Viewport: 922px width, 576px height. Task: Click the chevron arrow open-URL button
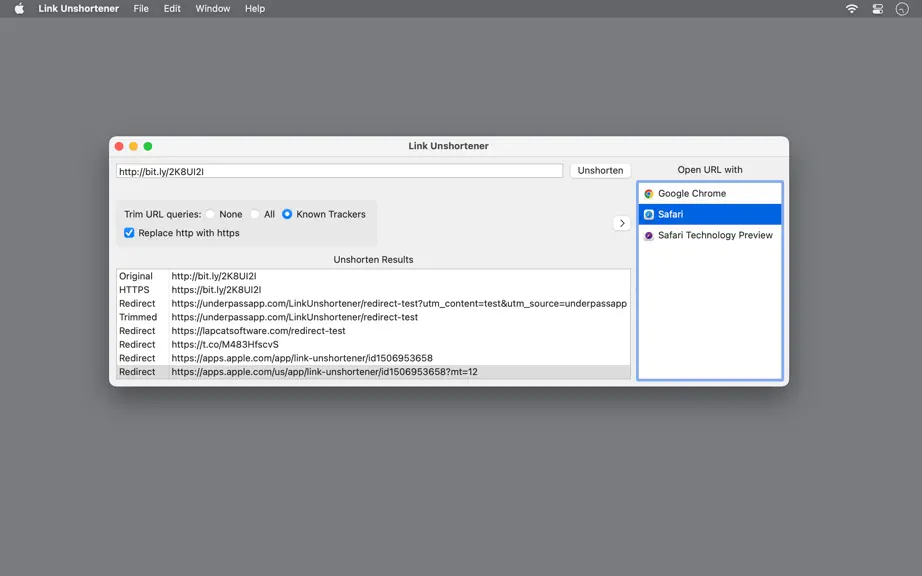pyautogui.click(x=622, y=223)
